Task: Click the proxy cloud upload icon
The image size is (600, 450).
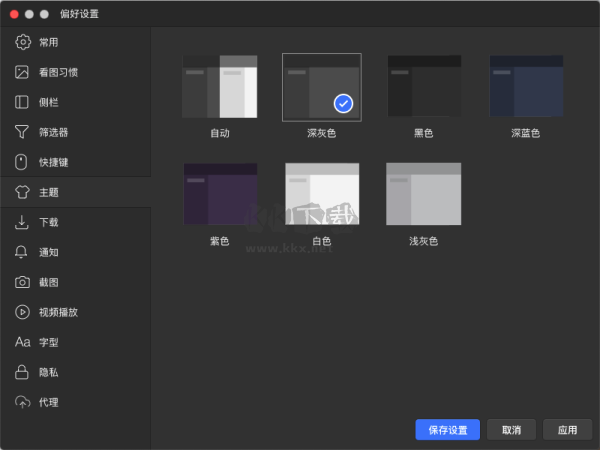Action: [x=22, y=402]
